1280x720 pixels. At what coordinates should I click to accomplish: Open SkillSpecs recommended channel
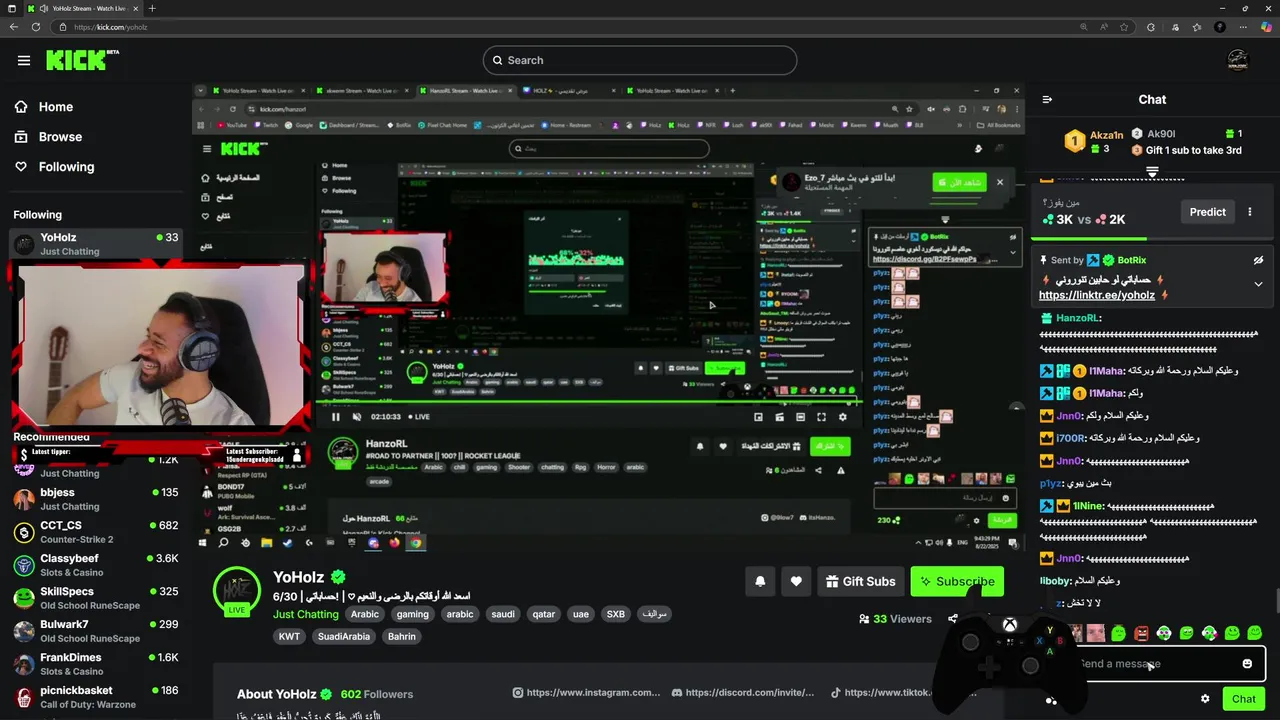(x=96, y=598)
